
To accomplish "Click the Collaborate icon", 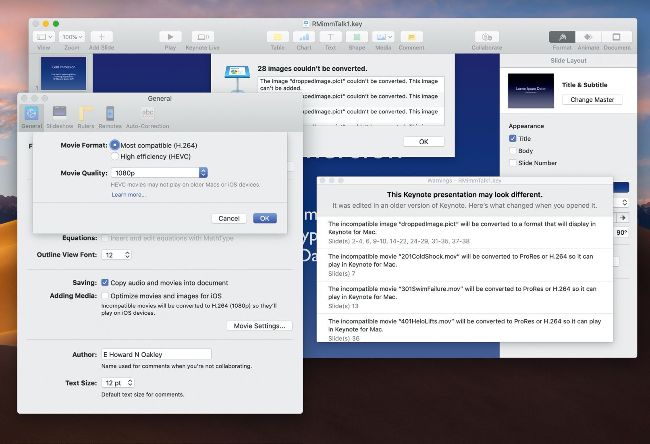I will click(487, 36).
